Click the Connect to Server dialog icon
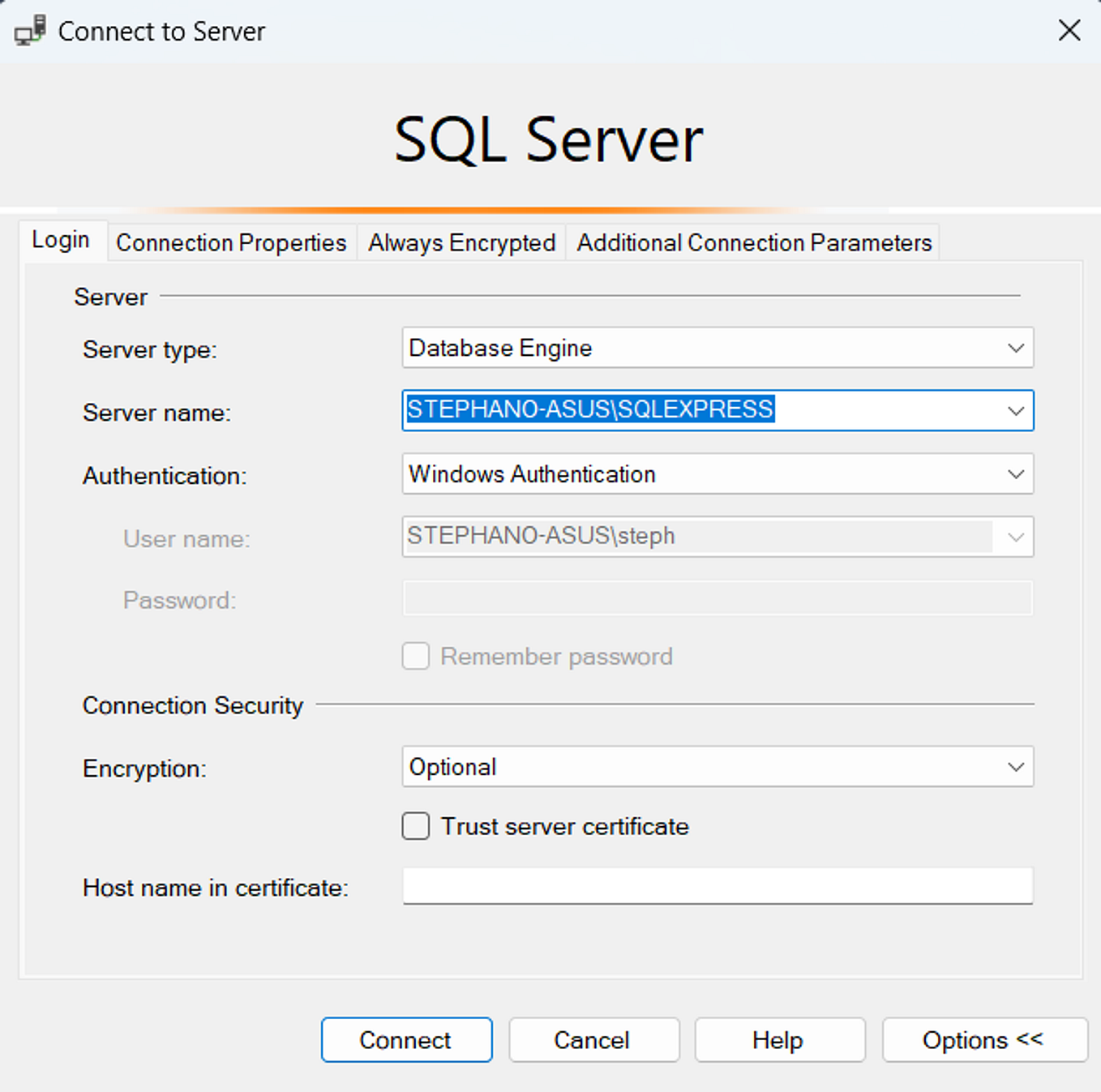This screenshot has width=1101, height=1092. pyautogui.click(x=28, y=30)
